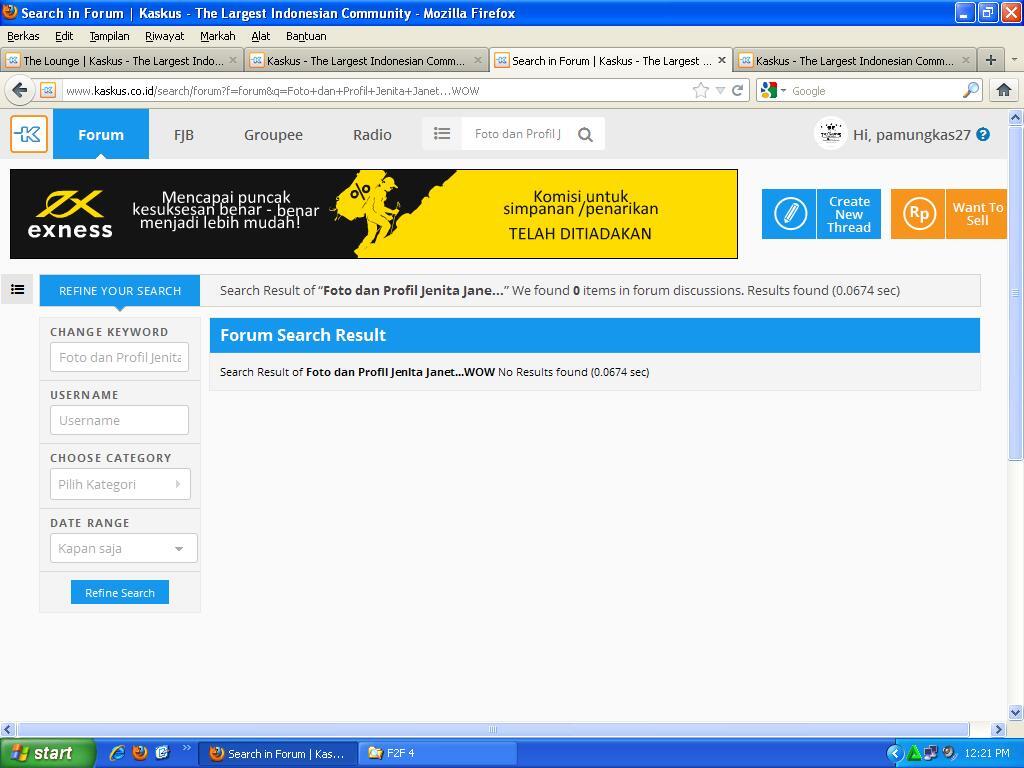Click the pamungkas27 user avatar
The image size is (1024, 768).
(830, 134)
